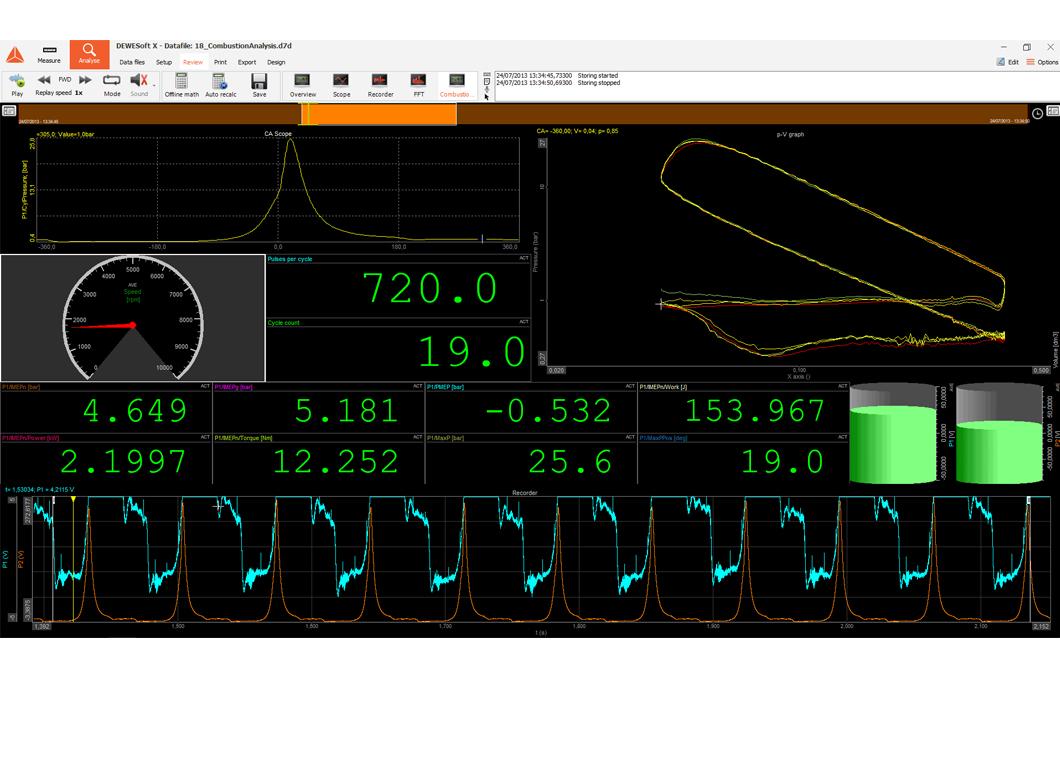
Task: Click the P1/IMEPn/Work value 153.967
Action: pos(755,411)
